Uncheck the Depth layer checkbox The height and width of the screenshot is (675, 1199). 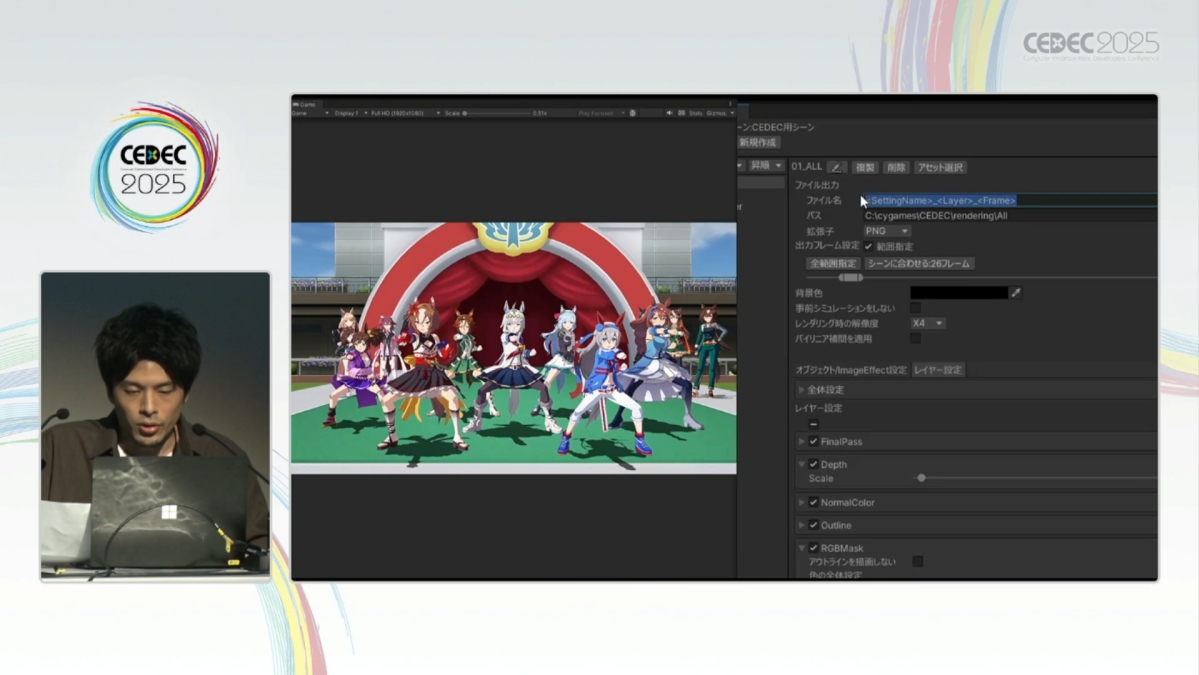click(814, 464)
